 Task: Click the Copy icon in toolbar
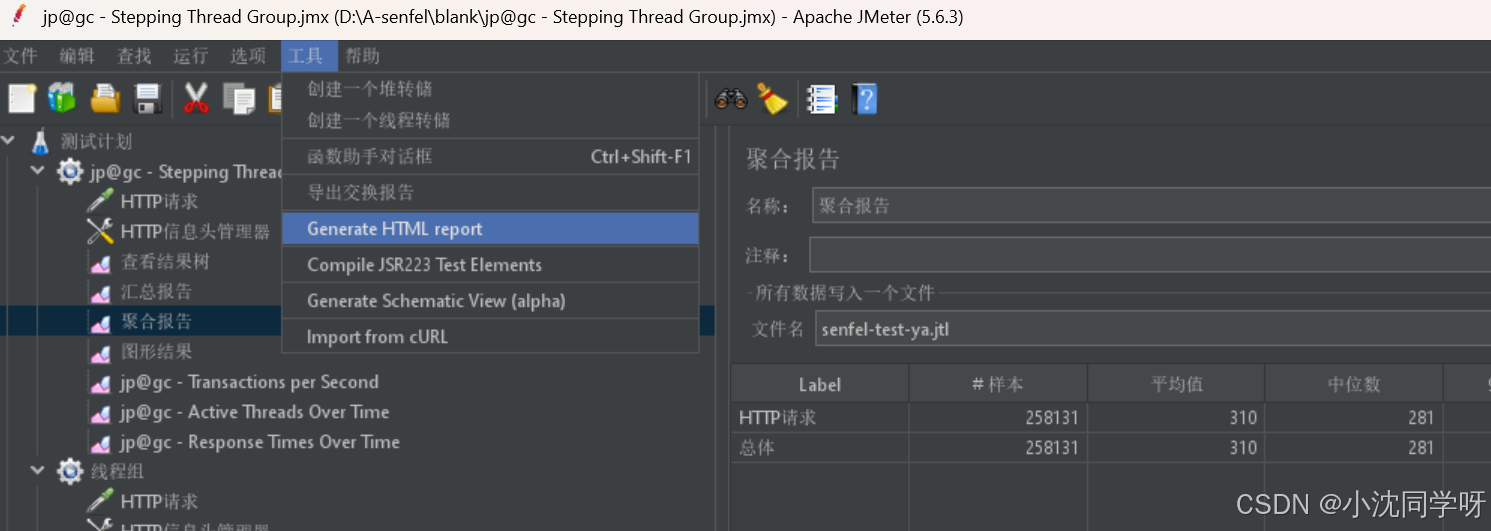(x=239, y=98)
